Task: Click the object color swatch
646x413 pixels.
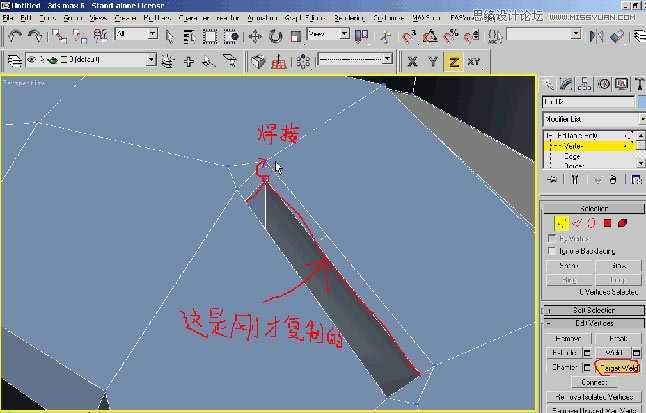Action: 641,101
